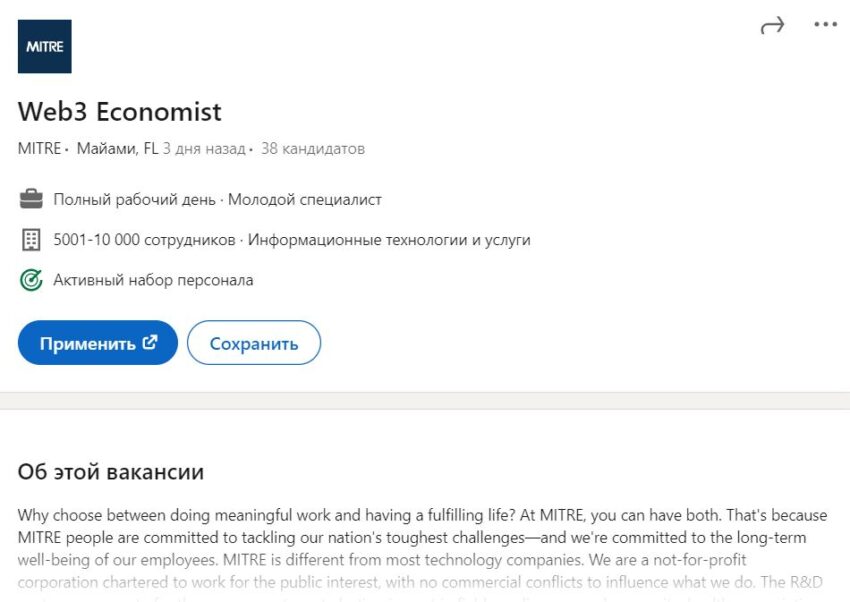This screenshot has width=850, height=602.
Task: Click the 38 кандидатов applicant count
Action: pos(313,149)
